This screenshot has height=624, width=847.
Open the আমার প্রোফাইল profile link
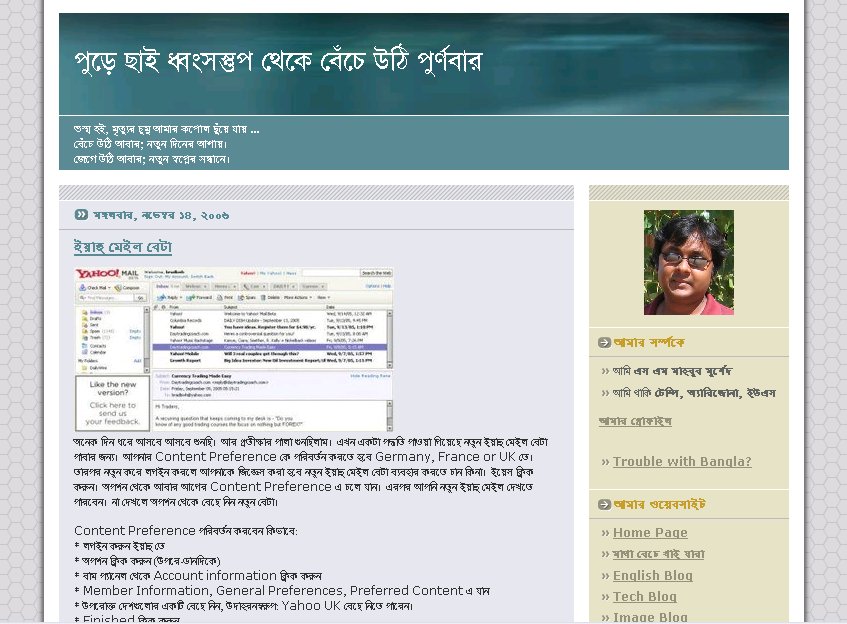635,421
